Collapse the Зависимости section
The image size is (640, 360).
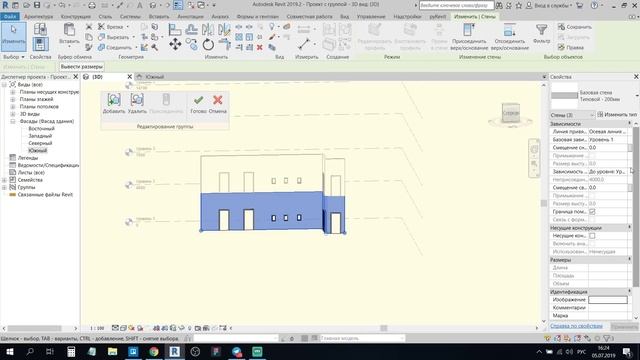click(629, 123)
